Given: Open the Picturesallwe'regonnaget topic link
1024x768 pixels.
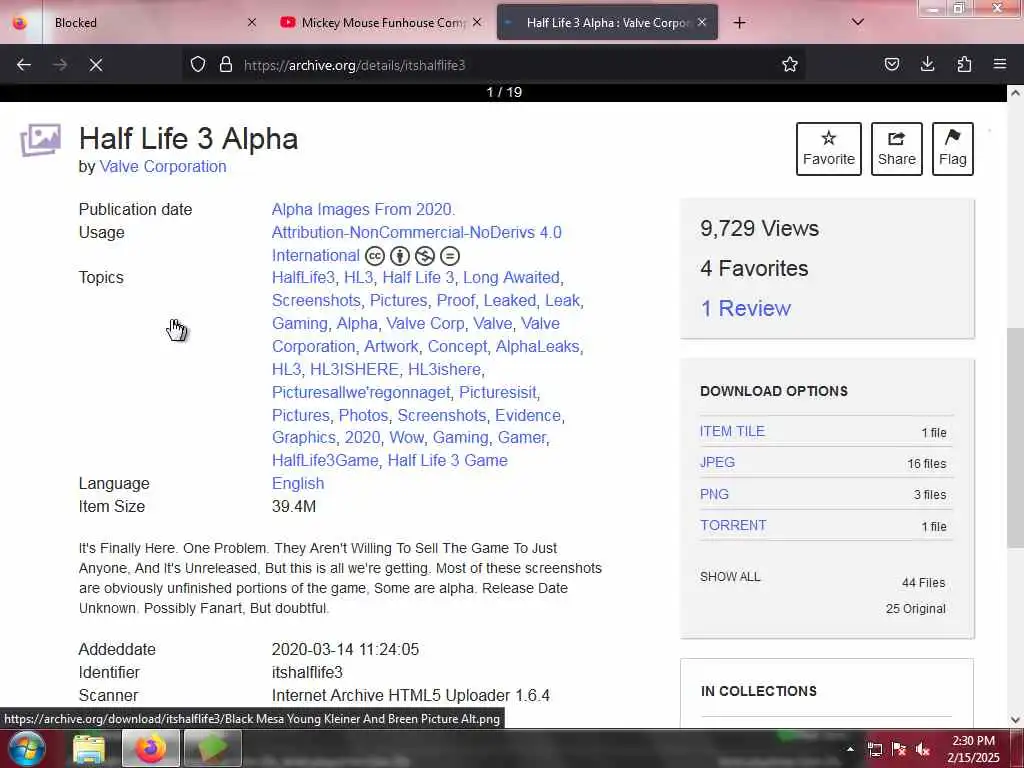Looking at the screenshot, I should tap(361, 392).
